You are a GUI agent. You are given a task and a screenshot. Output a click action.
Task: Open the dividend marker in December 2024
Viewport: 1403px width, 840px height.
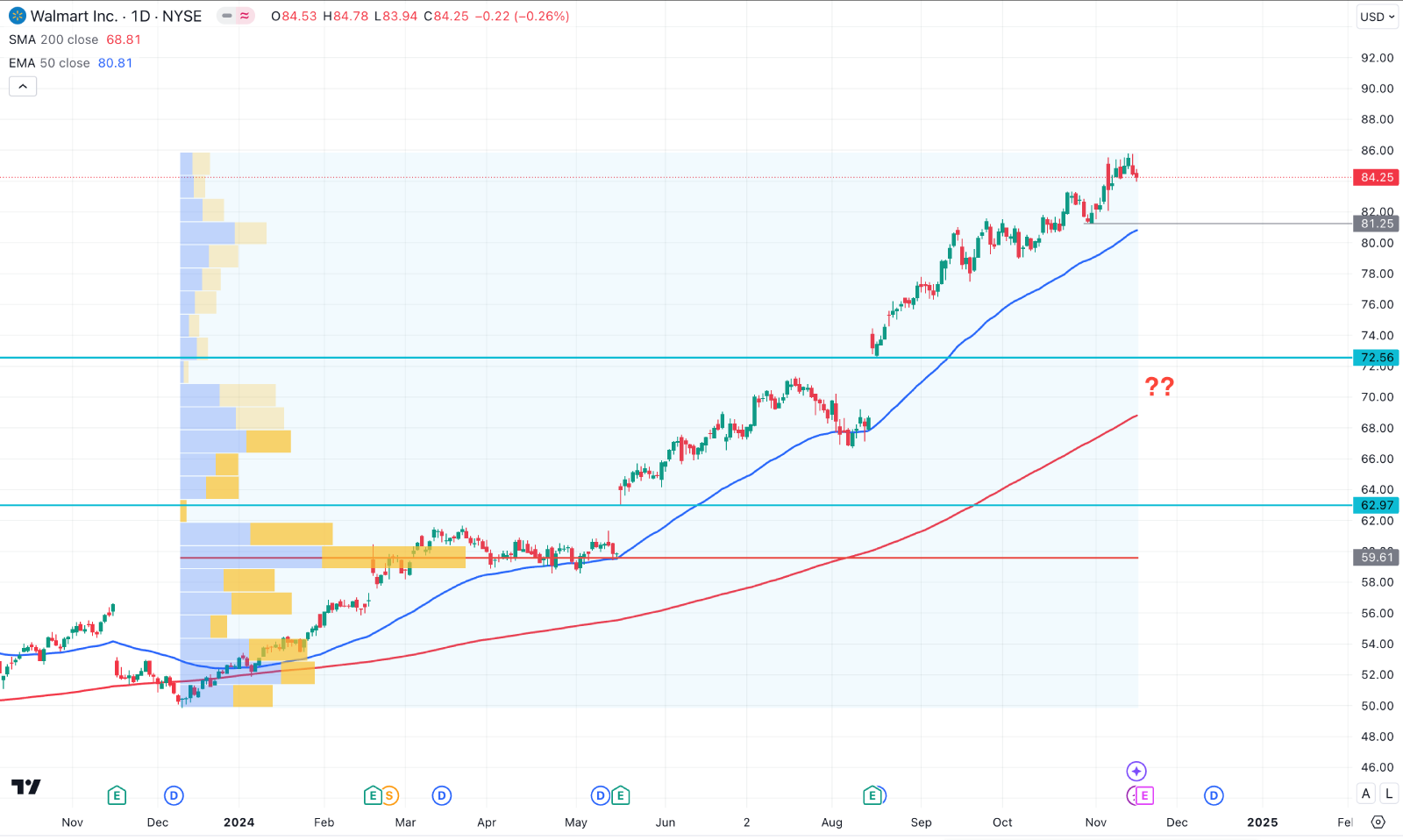coord(1214,796)
